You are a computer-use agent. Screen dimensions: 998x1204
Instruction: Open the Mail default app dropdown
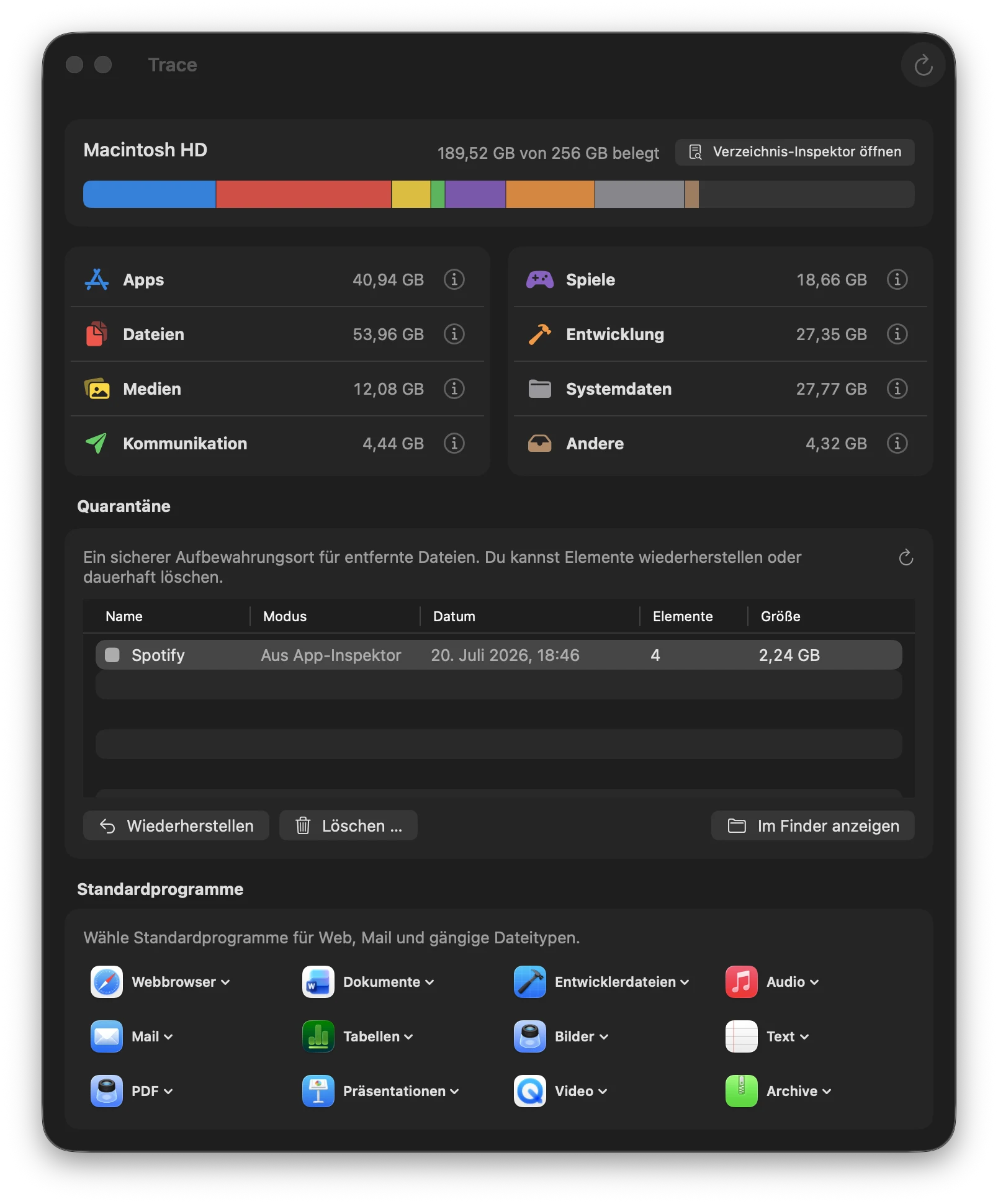[152, 1036]
